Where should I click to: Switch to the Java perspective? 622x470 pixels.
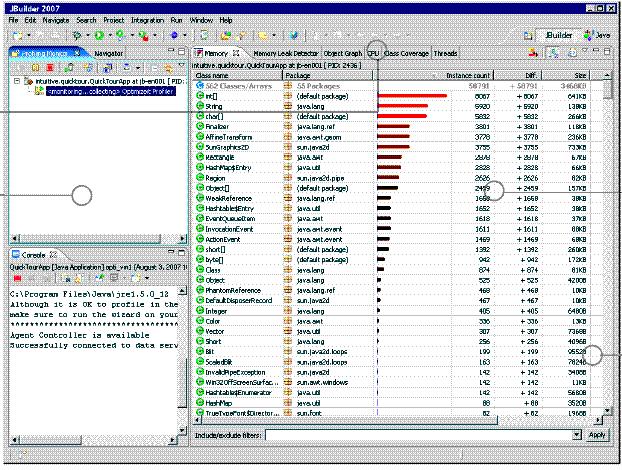tap(597, 35)
